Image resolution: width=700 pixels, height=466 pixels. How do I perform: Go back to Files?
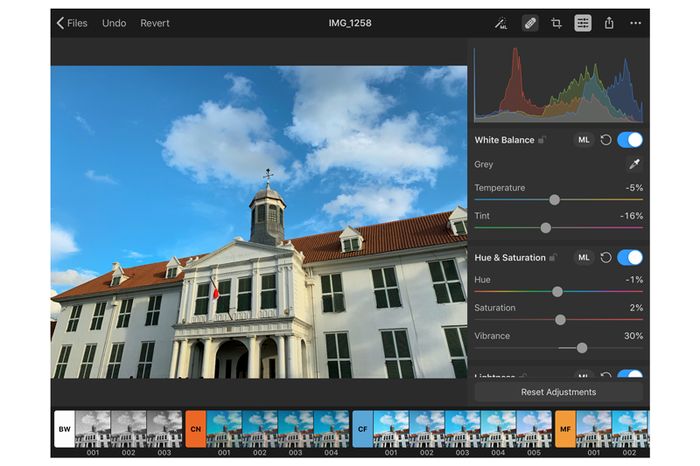pos(72,23)
